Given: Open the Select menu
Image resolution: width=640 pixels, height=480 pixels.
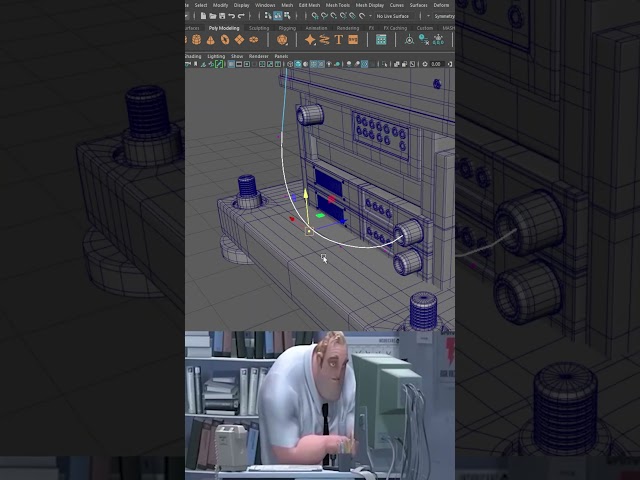Looking at the screenshot, I should 201,5.
